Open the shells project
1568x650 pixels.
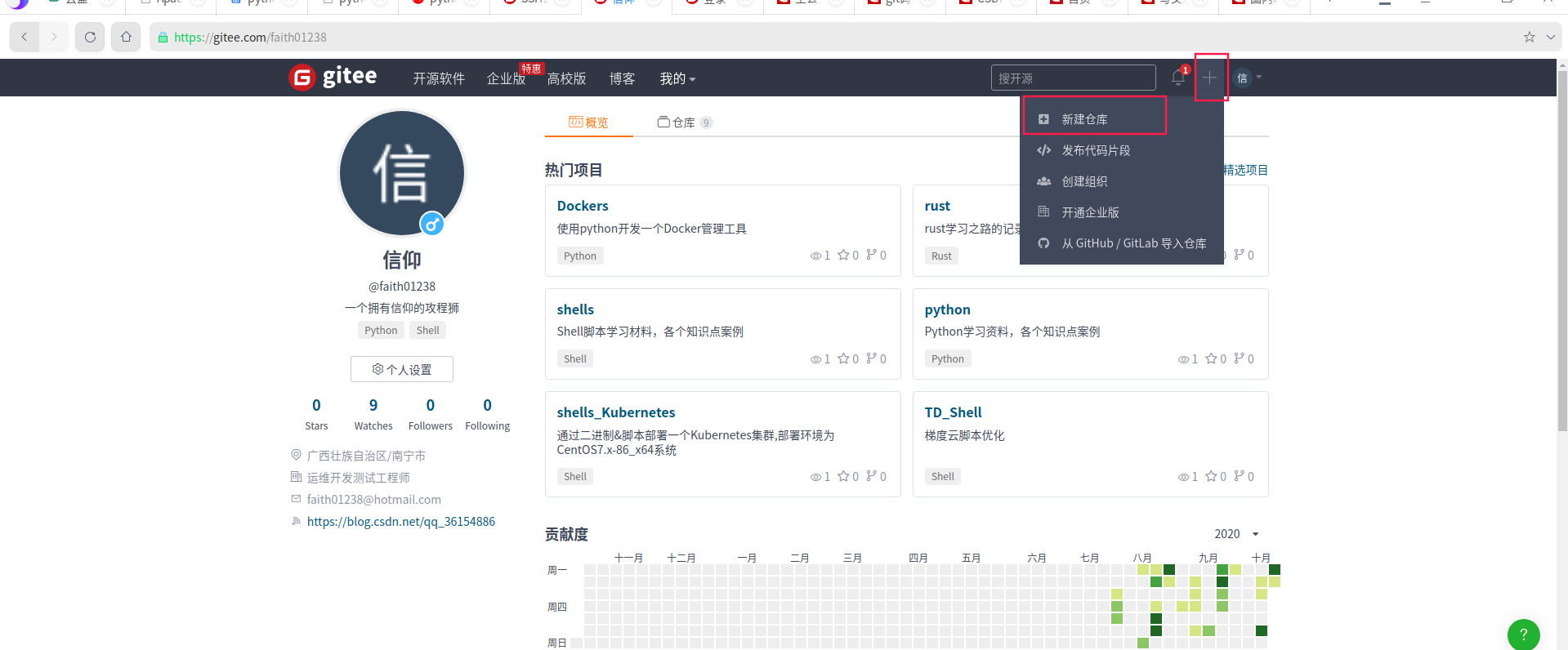click(575, 309)
